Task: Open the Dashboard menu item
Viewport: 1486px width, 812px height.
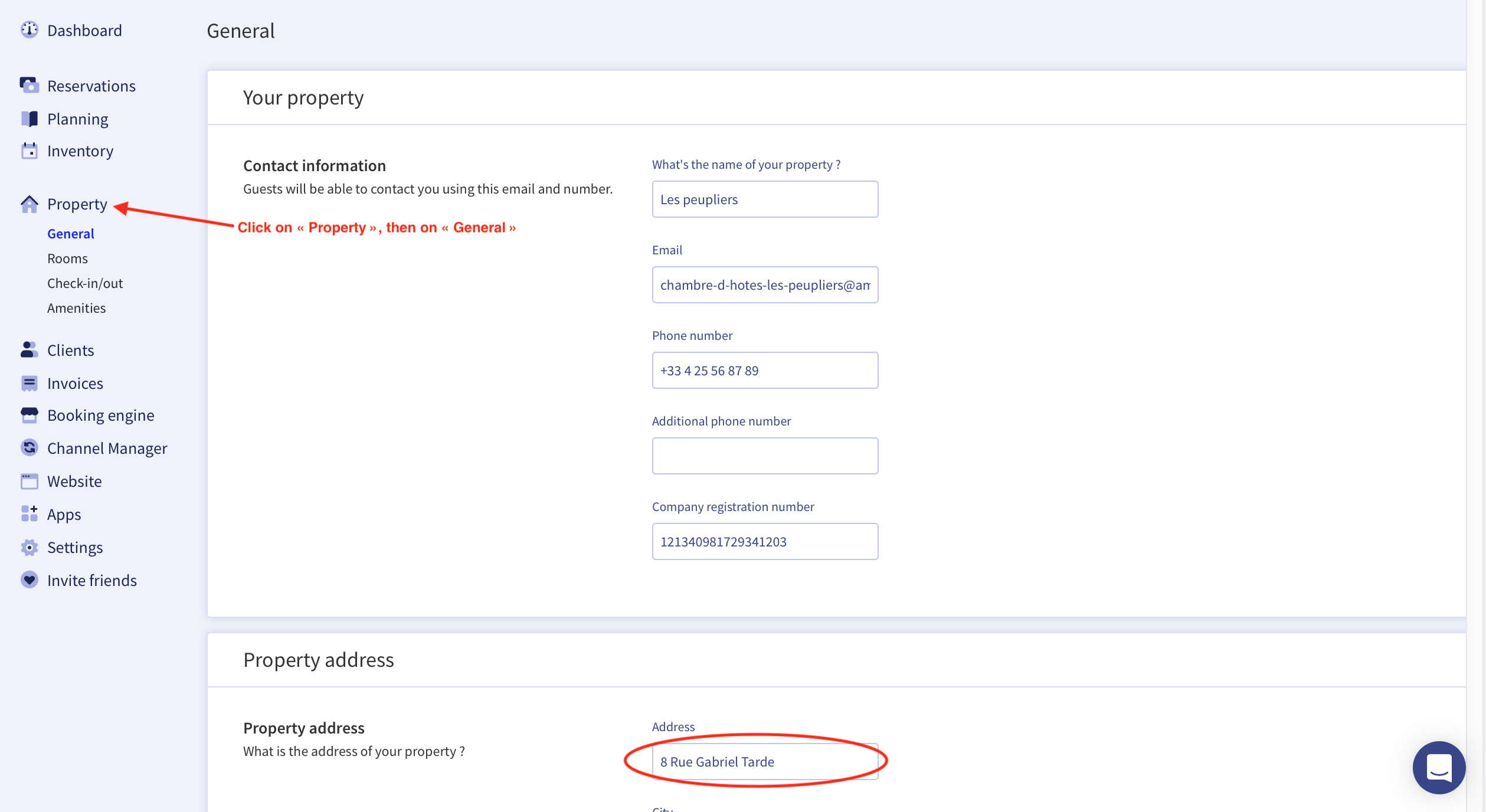Action: click(84, 30)
